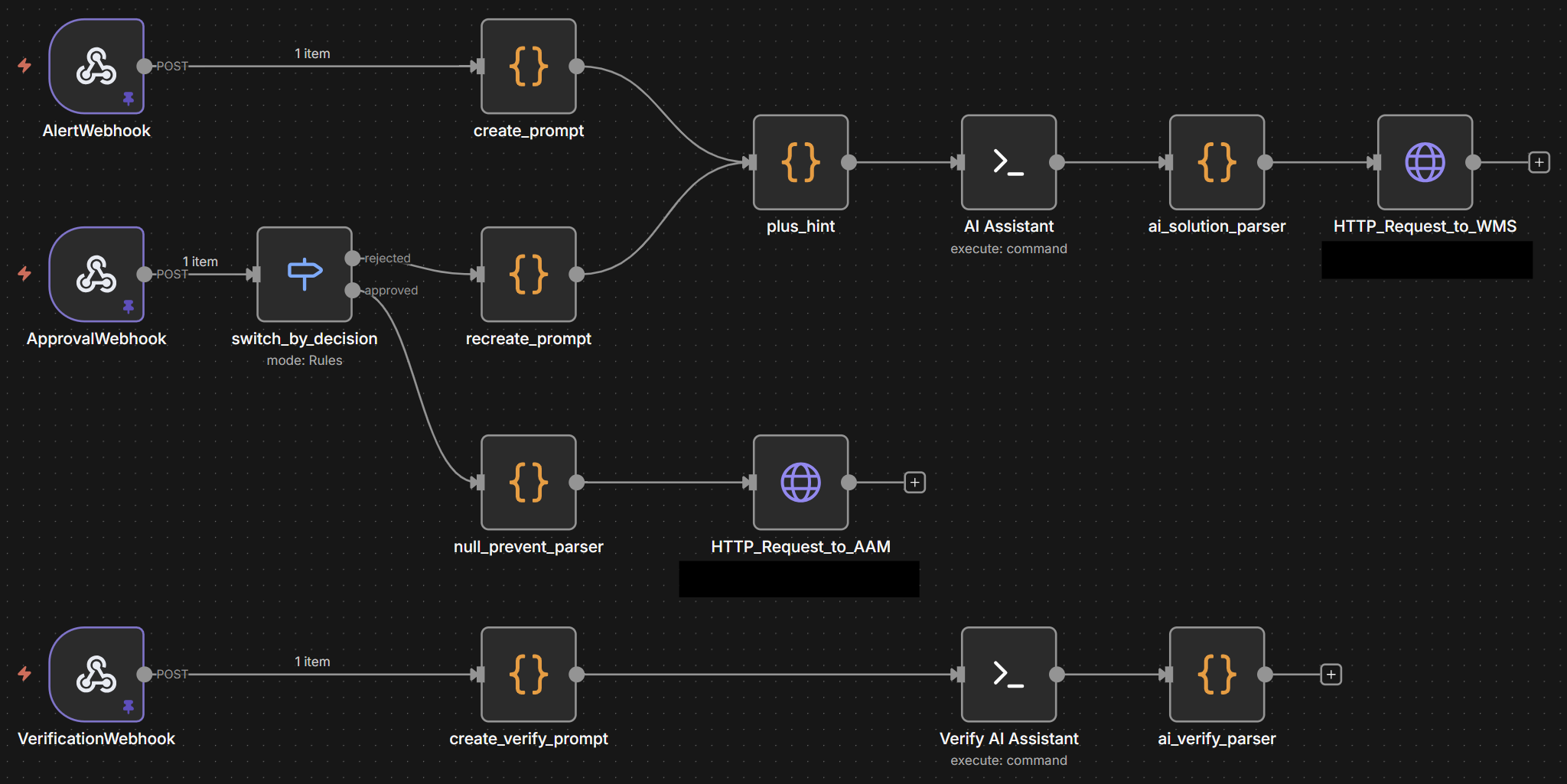Viewport: 1567px width, 784px height.
Task: Click plus button after HTTP_Request_to_AAM
Action: coord(914,483)
